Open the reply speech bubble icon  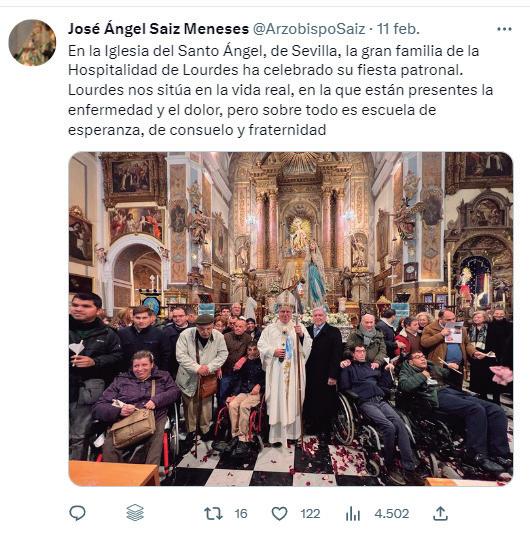pyautogui.click(x=77, y=513)
